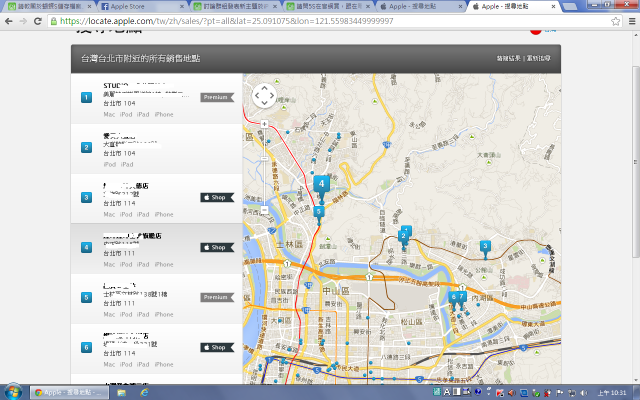This screenshot has height=400, width=640.
Task: Pan the map up with the arrow control
Action: (264, 87)
